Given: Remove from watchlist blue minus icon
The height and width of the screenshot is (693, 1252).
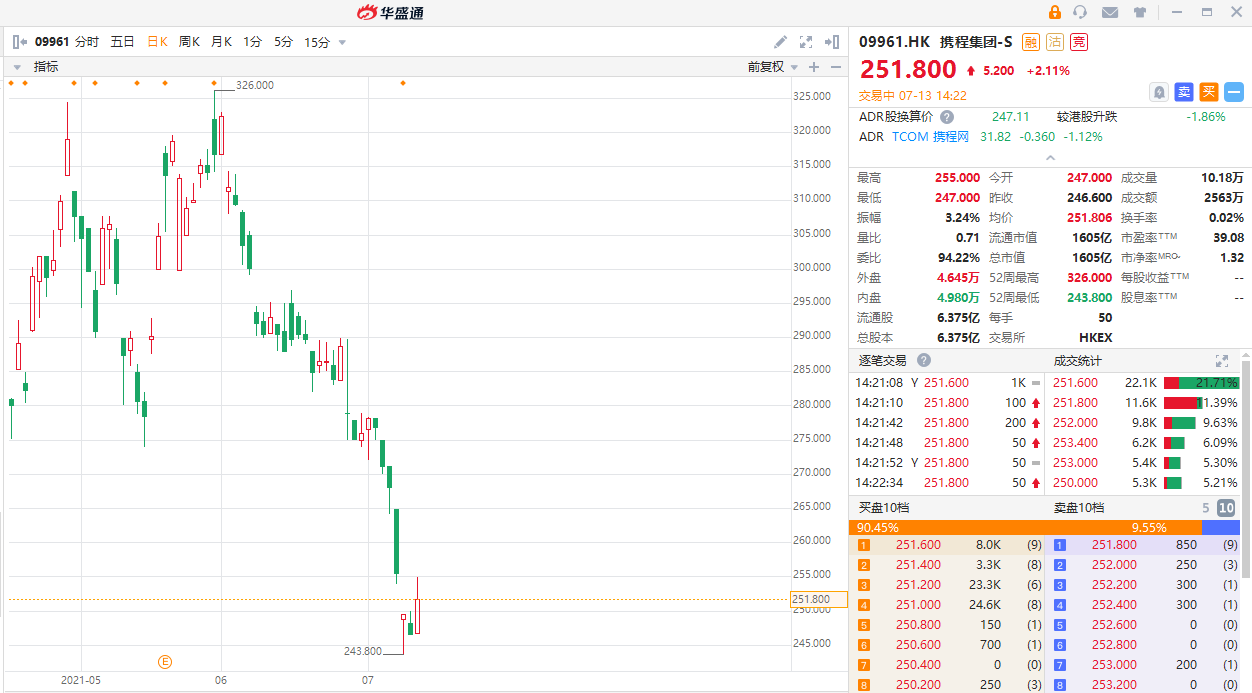Looking at the screenshot, I should [1234, 92].
